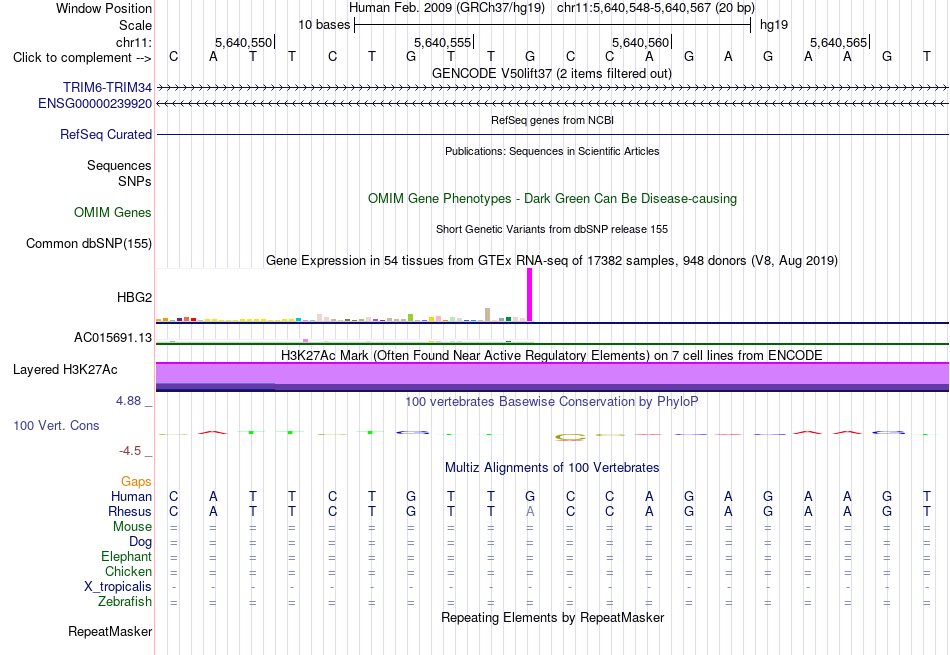This screenshot has width=950, height=655.
Task: Click the yellow 'G' PhyloP conservation logo
Action: pos(571,437)
